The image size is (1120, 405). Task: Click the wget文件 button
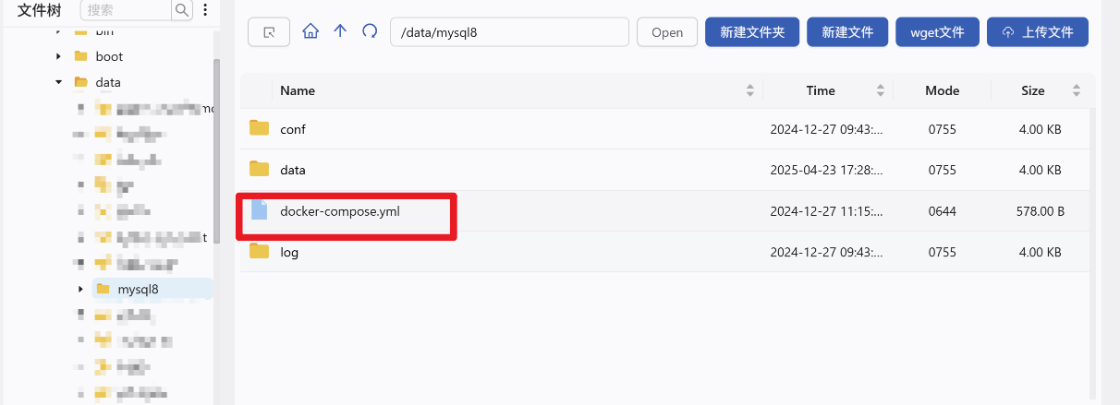point(937,32)
